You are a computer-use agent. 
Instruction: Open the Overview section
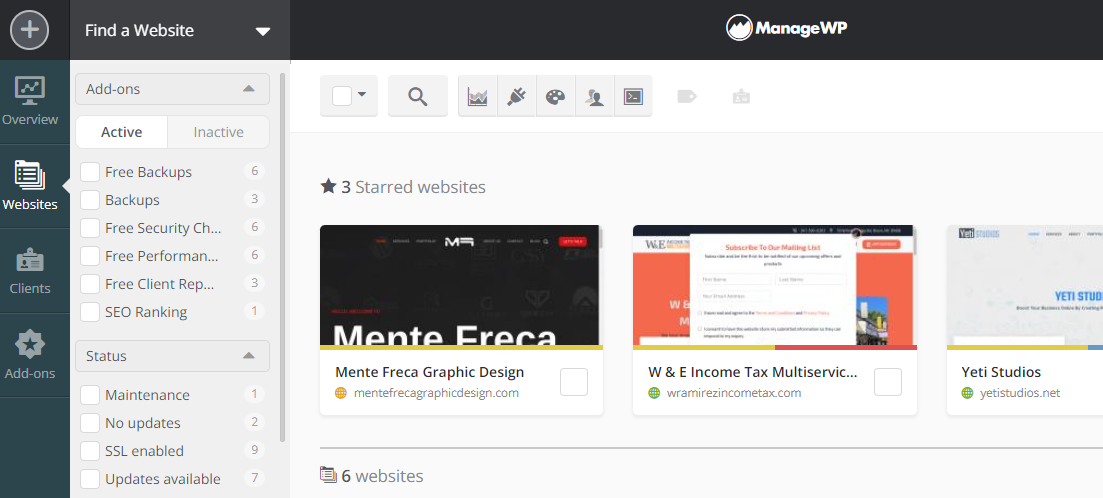pyautogui.click(x=30, y=101)
